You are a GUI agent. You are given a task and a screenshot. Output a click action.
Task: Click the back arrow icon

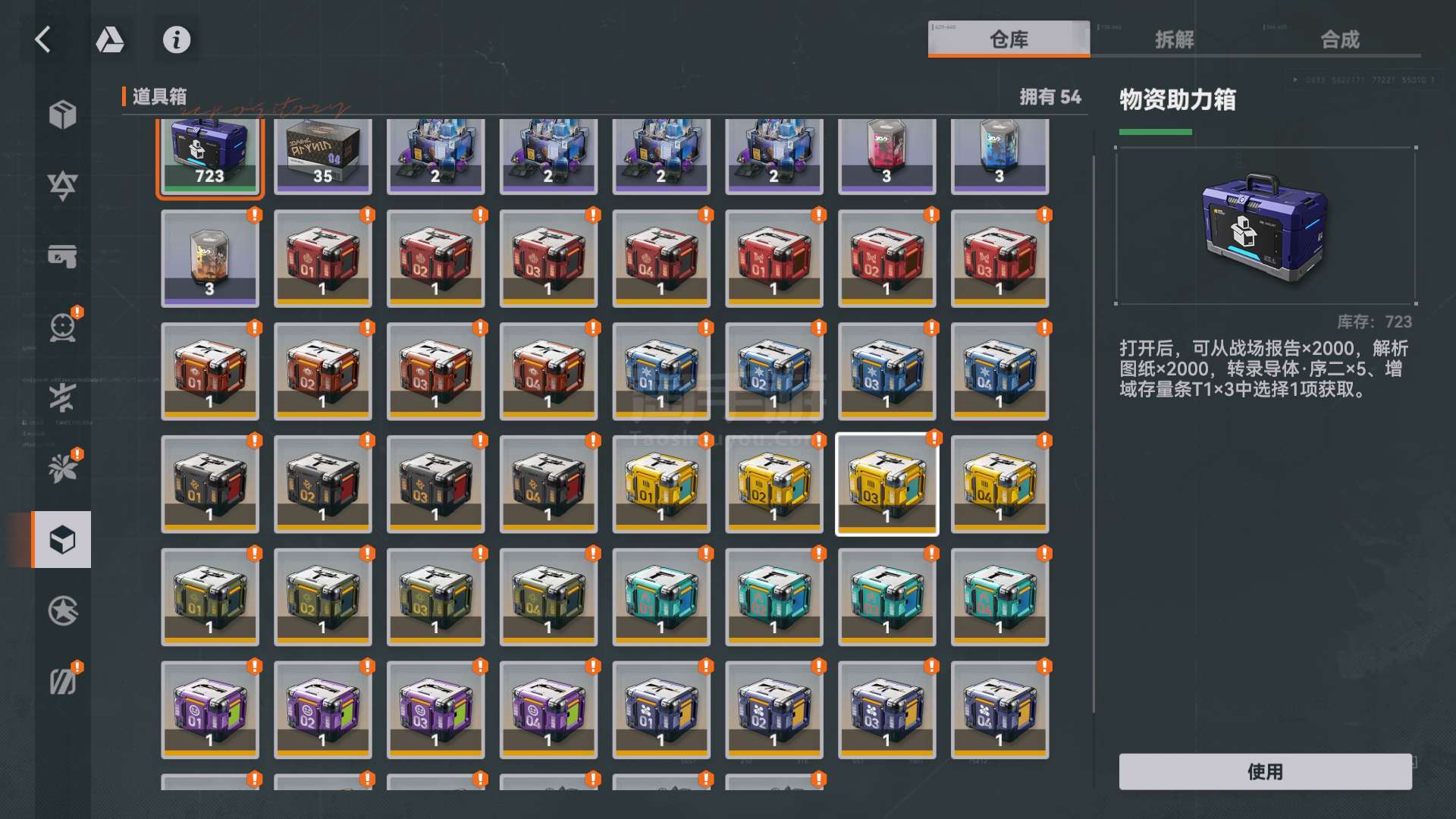[43, 39]
